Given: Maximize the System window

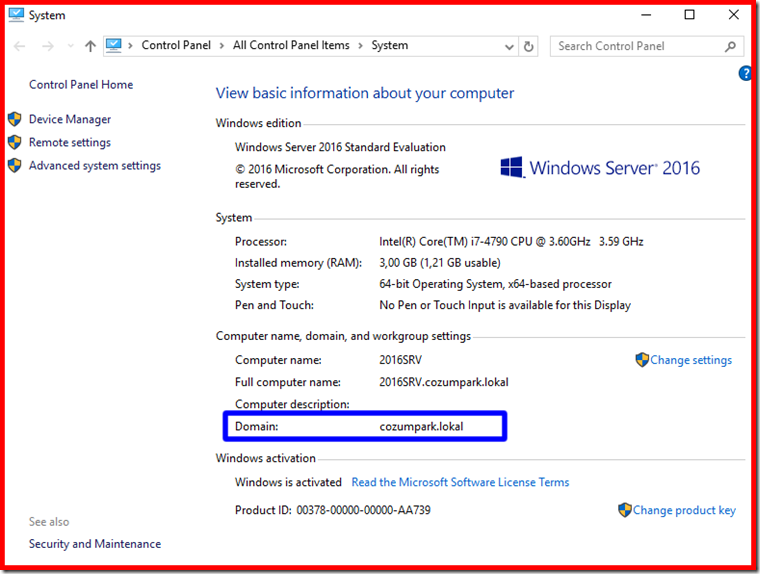Looking at the screenshot, I should (x=689, y=15).
